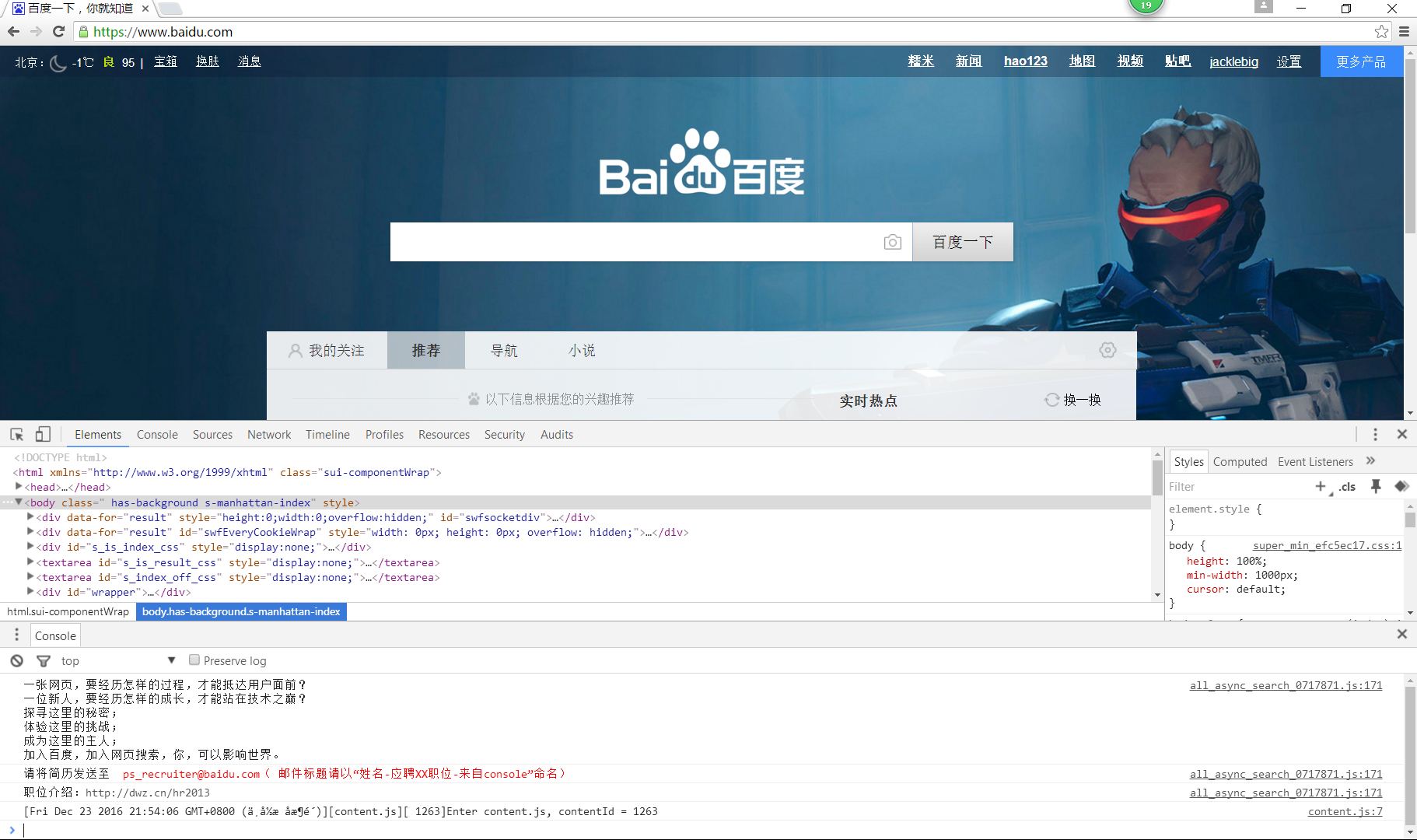Click the Styles Filter input
The height and width of the screenshot is (840, 1417).
[x=1237, y=486]
